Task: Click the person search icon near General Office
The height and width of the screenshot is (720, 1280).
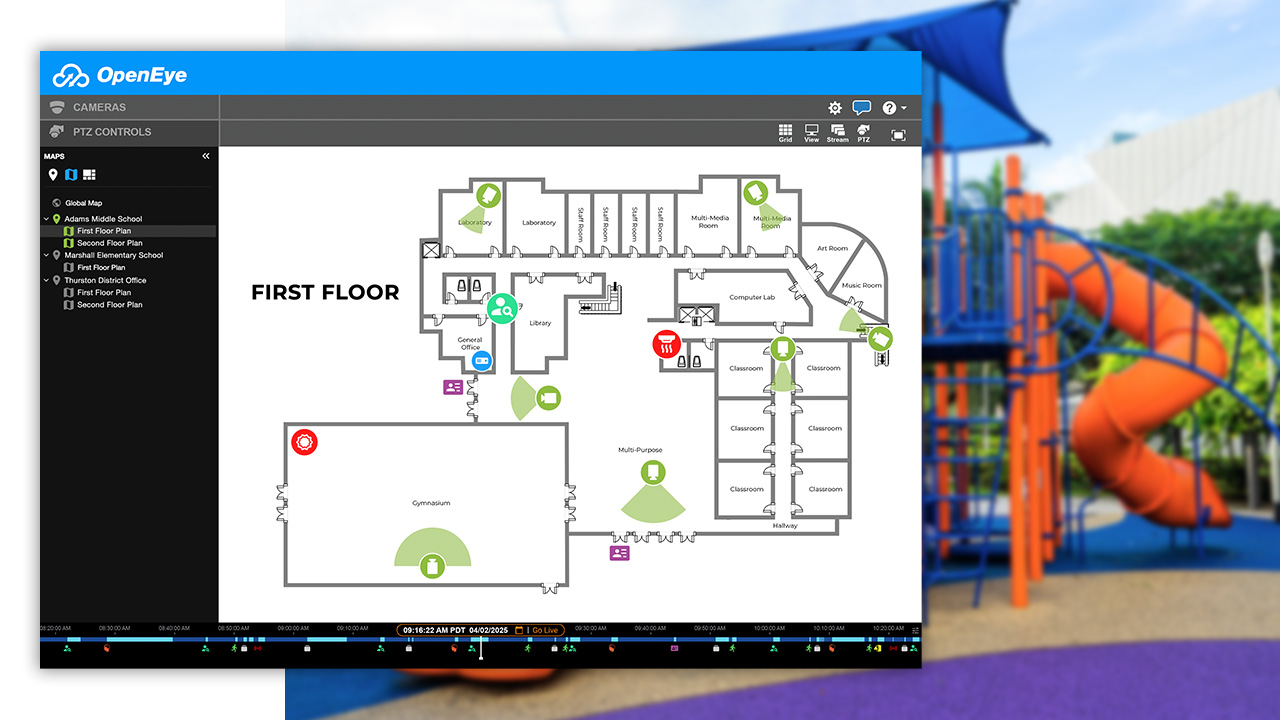Action: pyautogui.click(x=501, y=308)
